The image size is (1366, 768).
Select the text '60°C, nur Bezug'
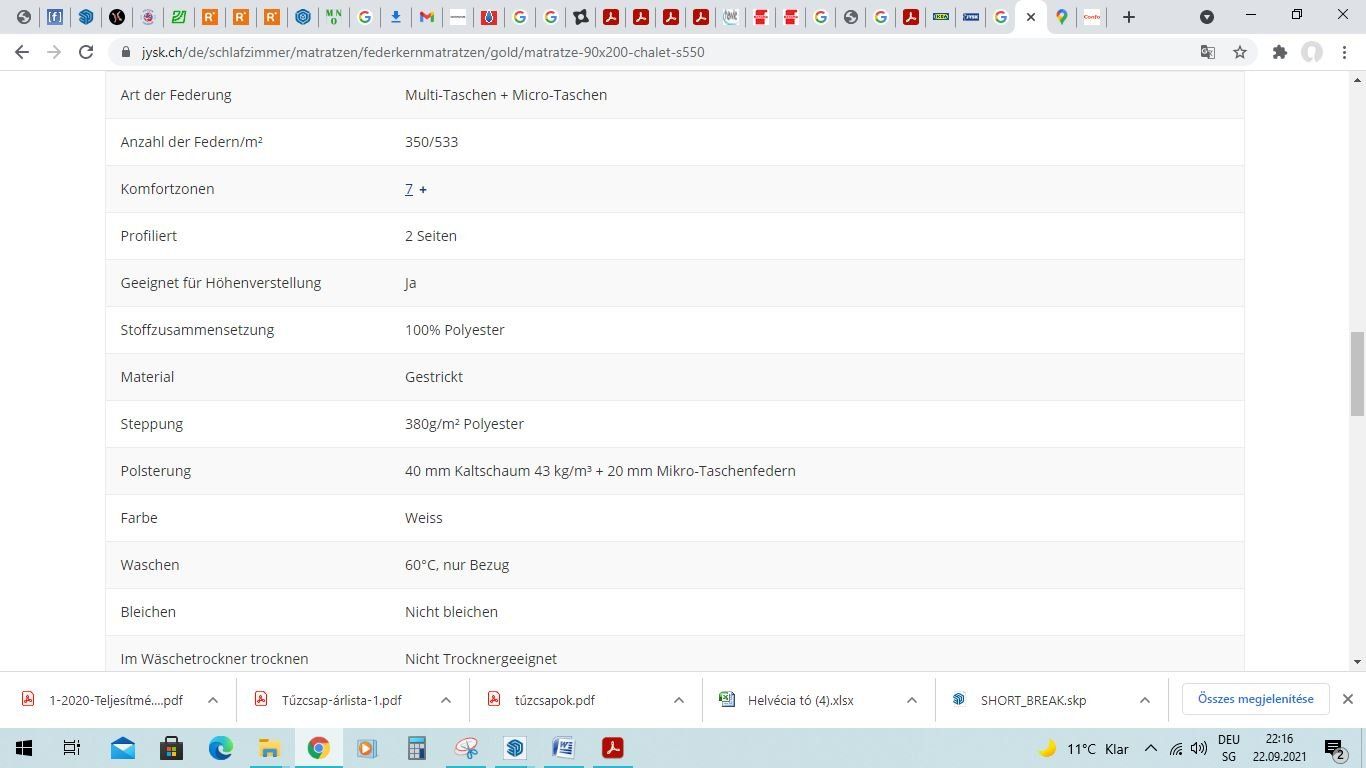coord(457,565)
